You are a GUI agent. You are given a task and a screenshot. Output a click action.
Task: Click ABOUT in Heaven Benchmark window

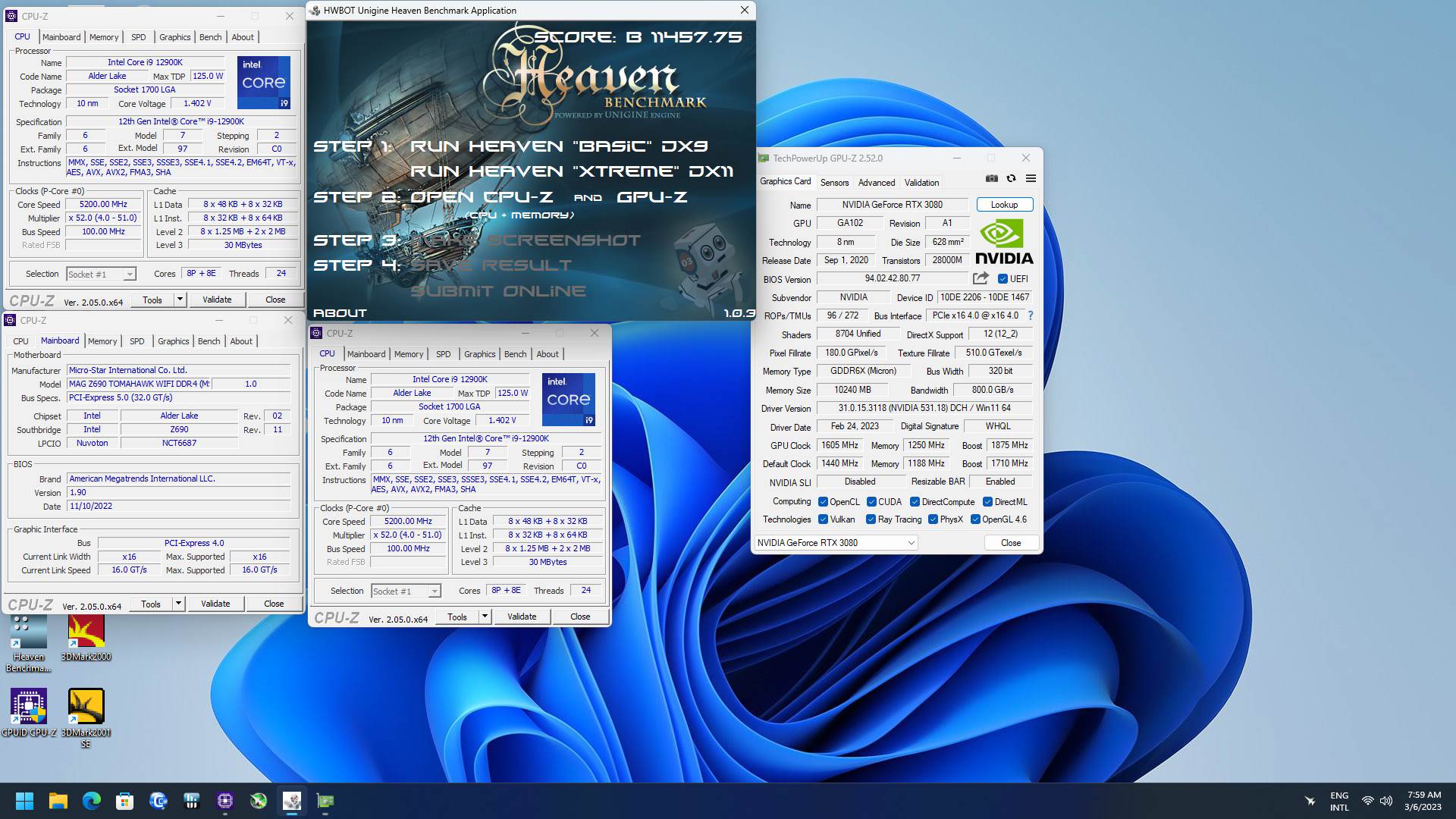click(340, 313)
